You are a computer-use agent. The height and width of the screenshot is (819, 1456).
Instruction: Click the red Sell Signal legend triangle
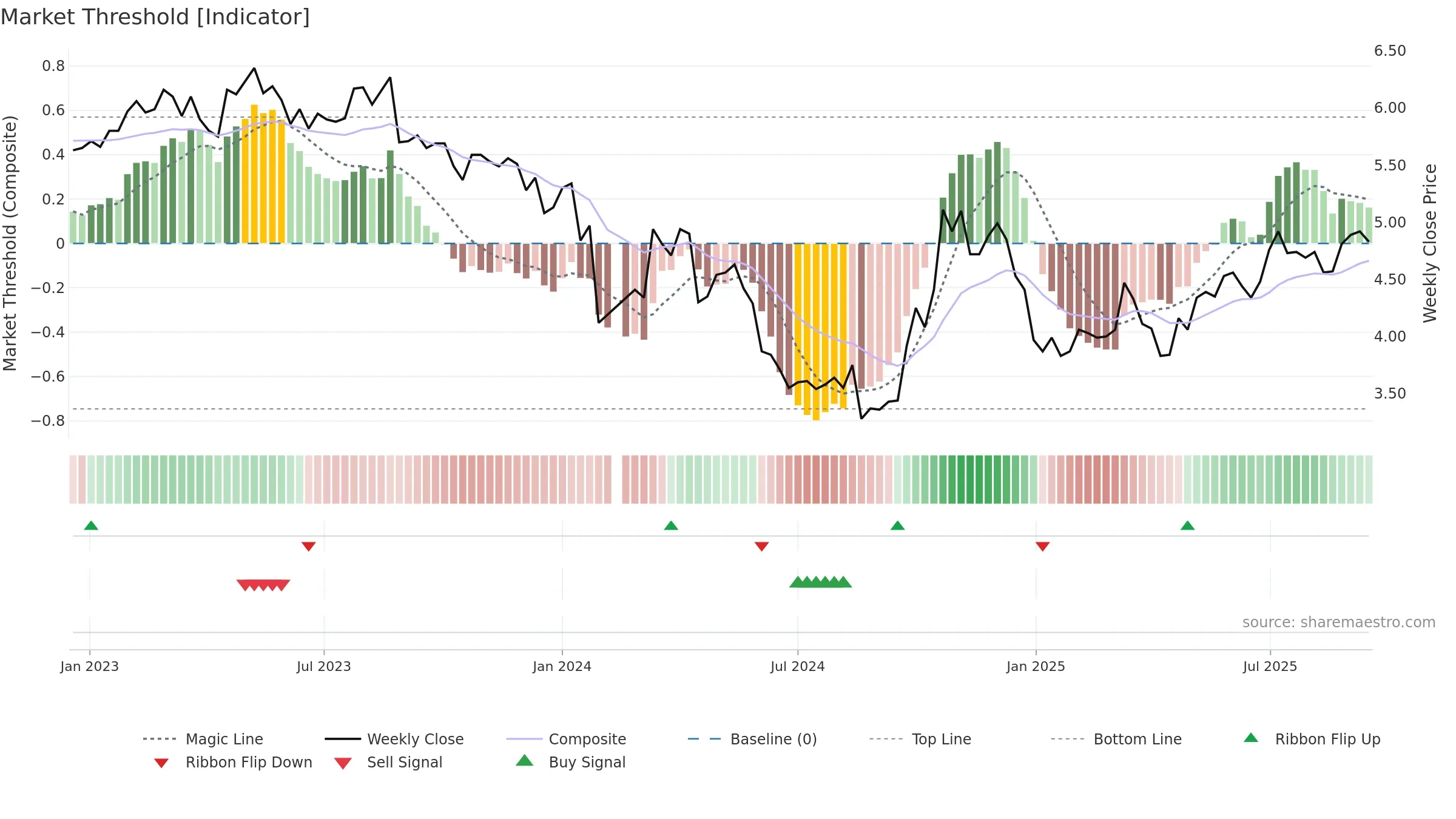343,763
